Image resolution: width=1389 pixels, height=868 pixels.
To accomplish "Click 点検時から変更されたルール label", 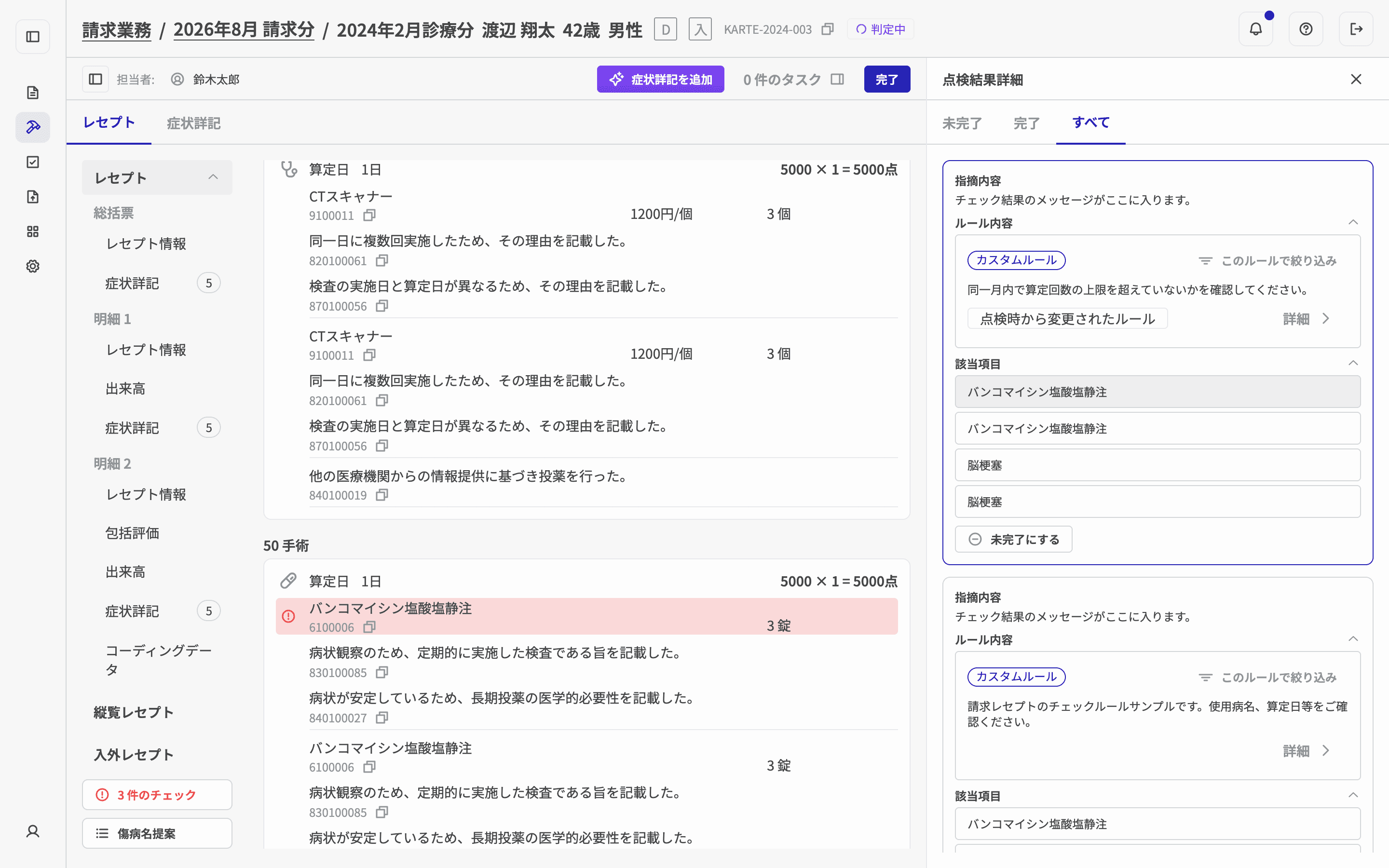I will (x=1068, y=319).
